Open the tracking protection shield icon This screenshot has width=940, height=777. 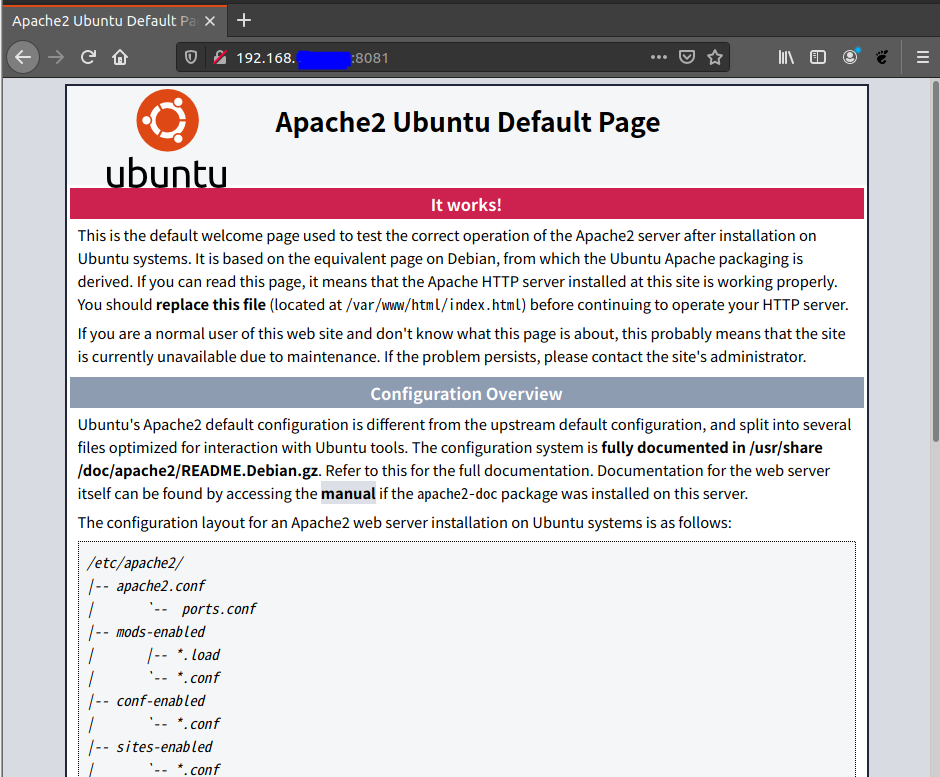pyautogui.click(x=191, y=58)
